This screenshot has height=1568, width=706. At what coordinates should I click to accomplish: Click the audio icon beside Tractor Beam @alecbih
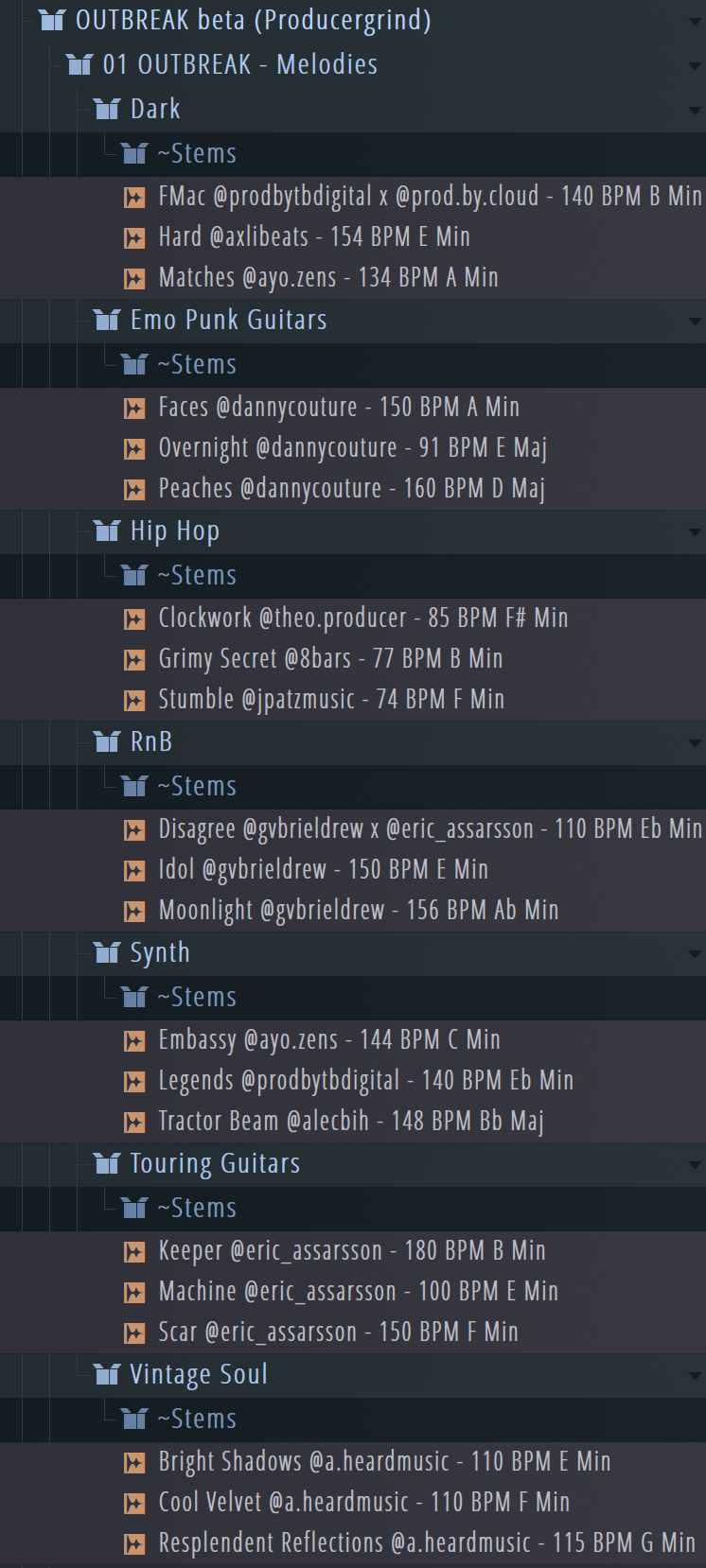pyautogui.click(x=134, y=1122)
